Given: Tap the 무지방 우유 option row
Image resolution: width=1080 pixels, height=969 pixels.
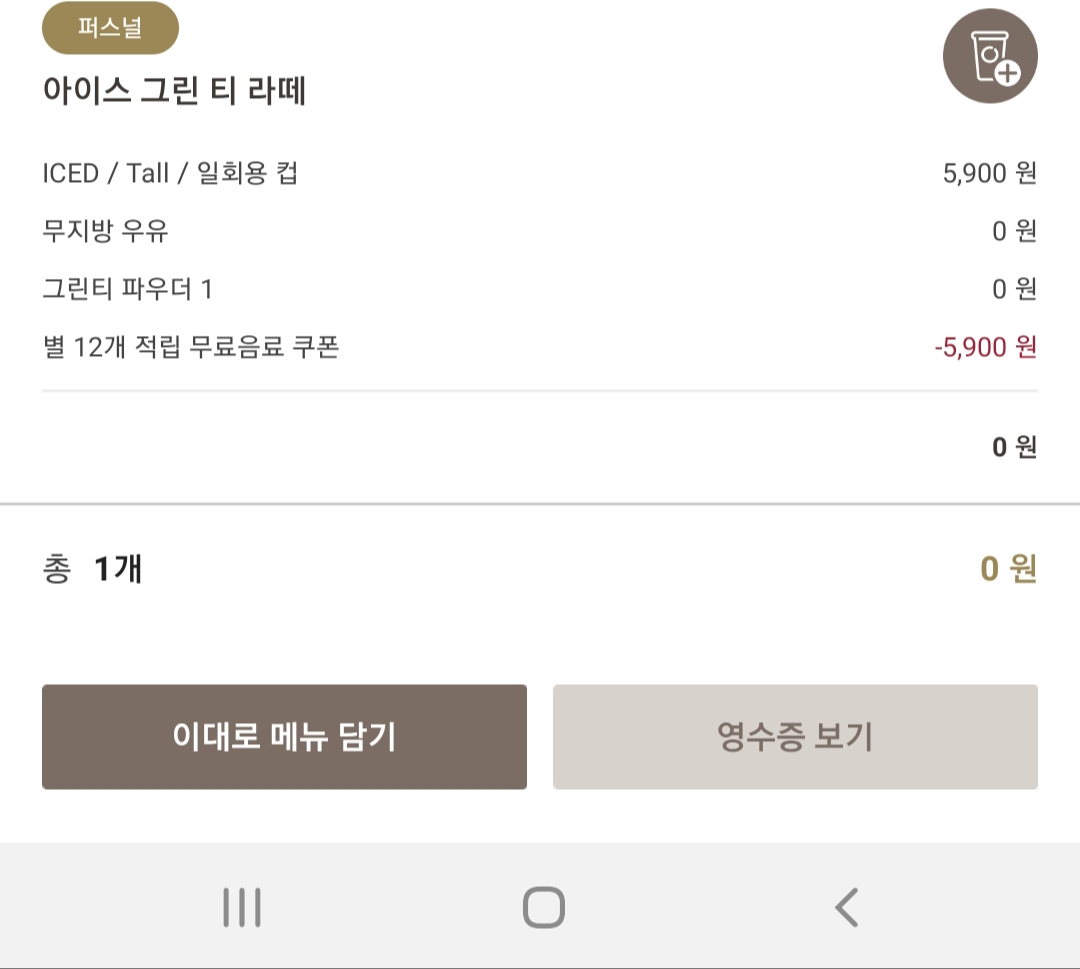Looking at the screenshot, I should click(540, 231).
